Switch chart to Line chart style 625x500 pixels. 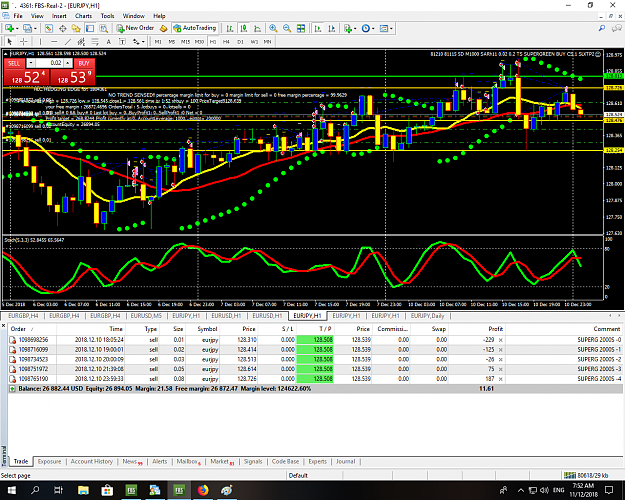tap(257, 28)
